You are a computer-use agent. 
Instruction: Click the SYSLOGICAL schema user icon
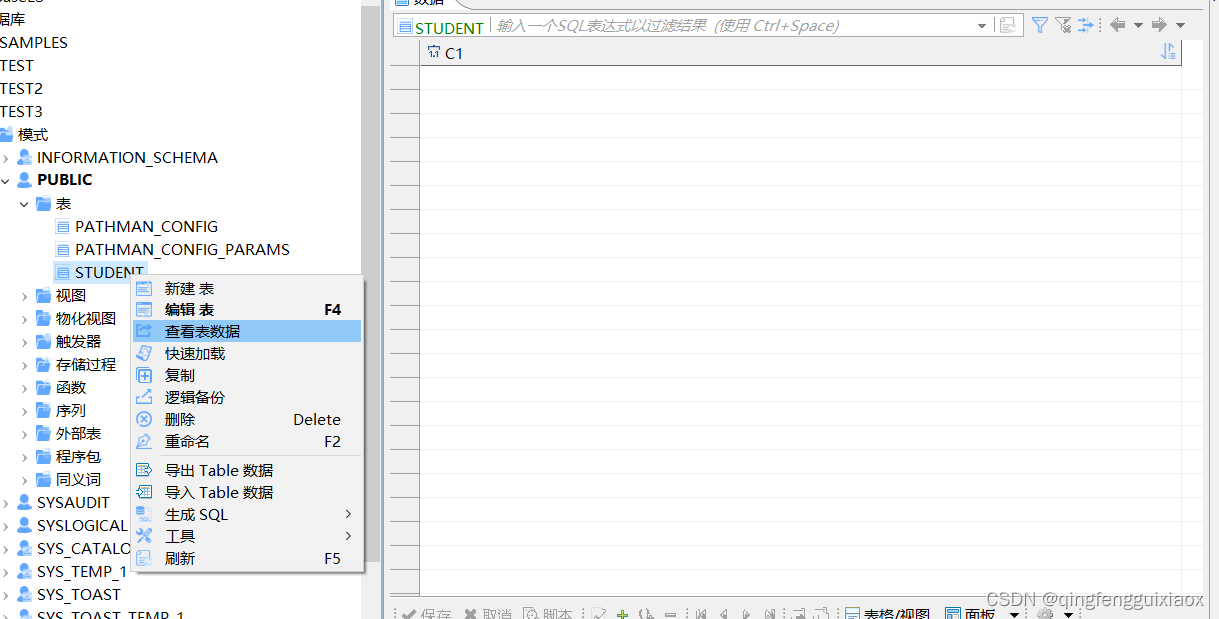click(x=24, y=526)
